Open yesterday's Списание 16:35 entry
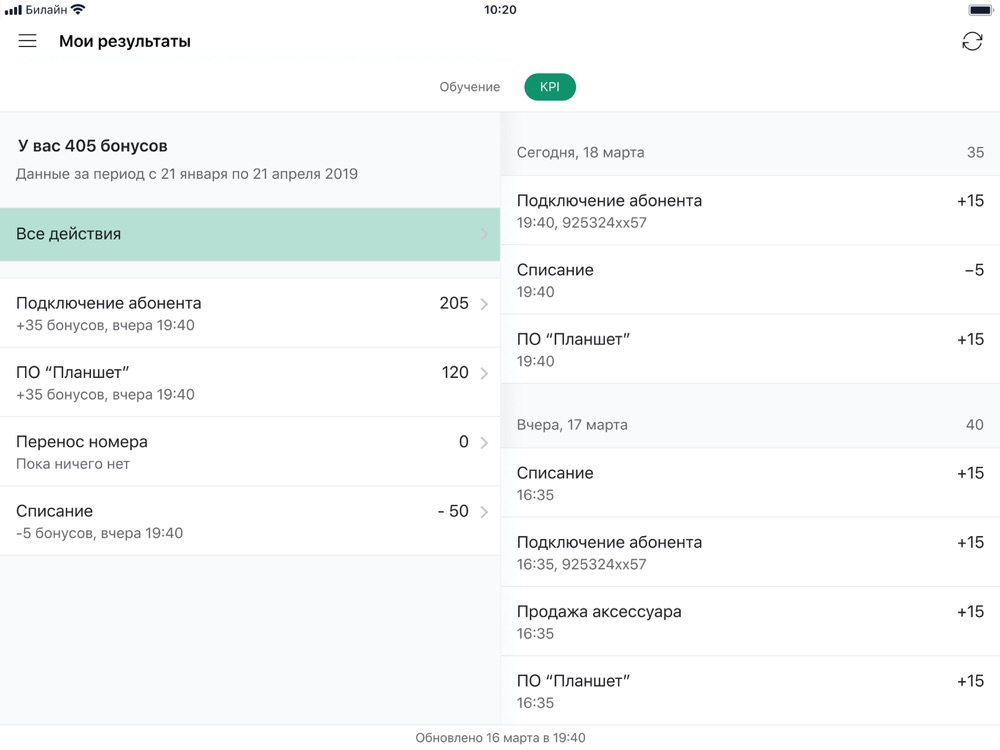This screenshot has width=1000, height=750. coord(750,483)
